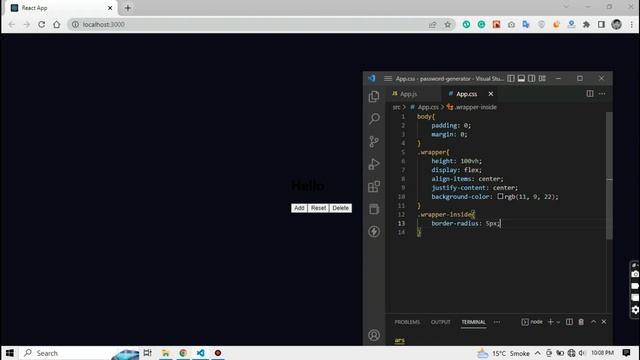The width and height of the screenshot is (640, 360).
Task: Split the terminal
Action: [x=569, y=322]
